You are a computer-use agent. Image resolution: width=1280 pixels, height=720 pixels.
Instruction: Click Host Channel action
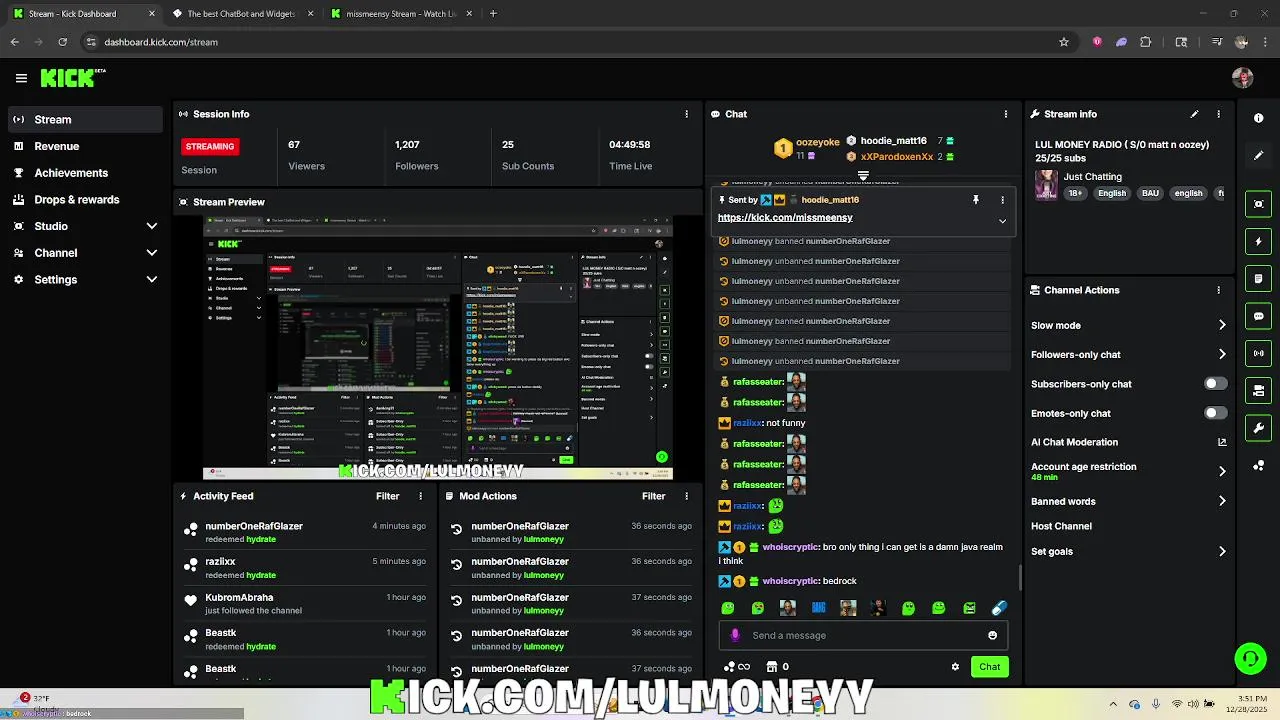pyautogui.click(x=1061, y=526)
